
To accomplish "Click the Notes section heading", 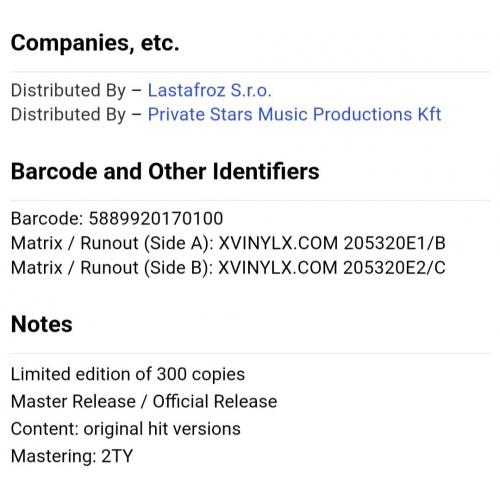I will [42, 324].
